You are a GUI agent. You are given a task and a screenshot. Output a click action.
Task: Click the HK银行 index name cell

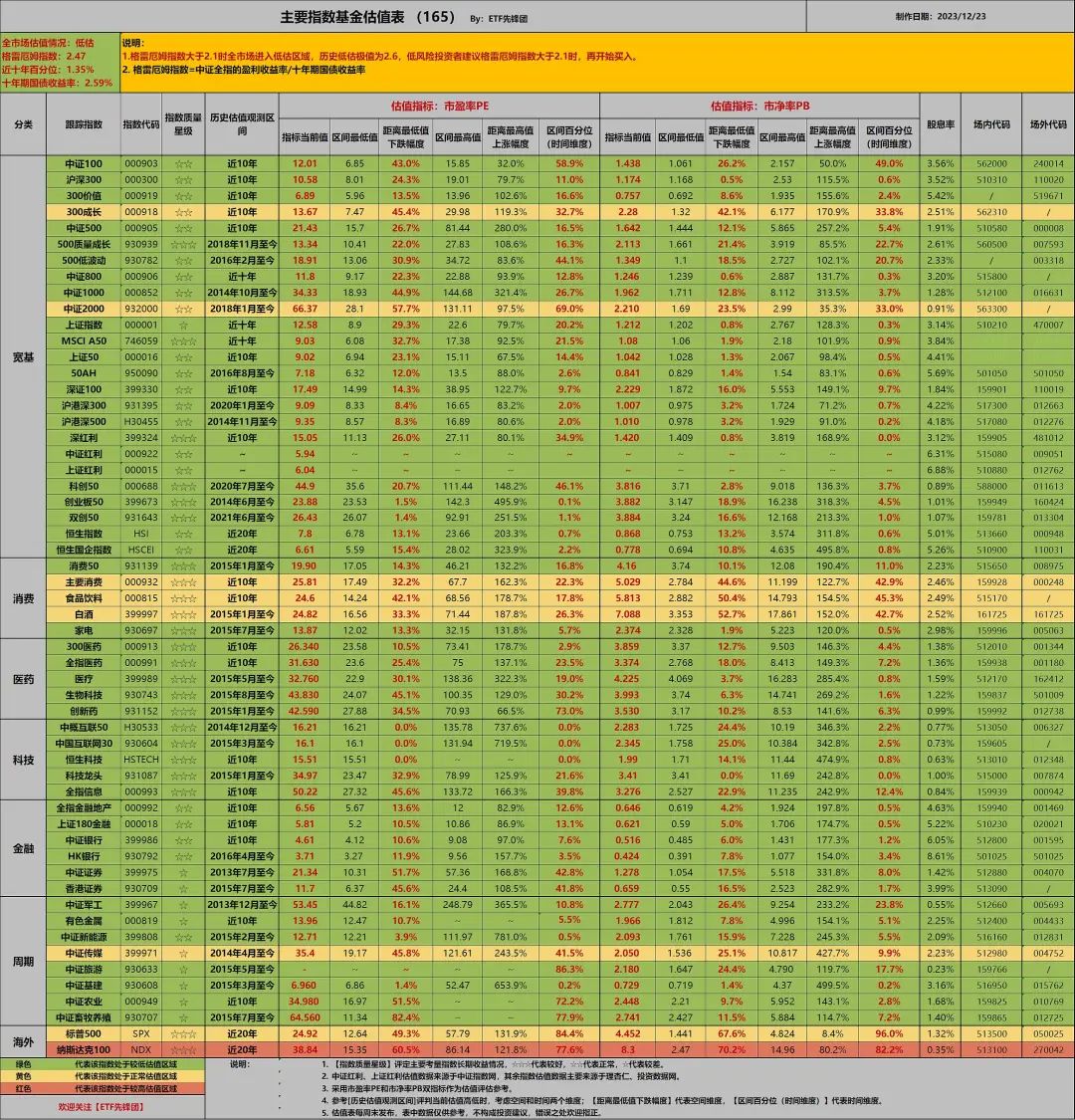click(84, 856)
